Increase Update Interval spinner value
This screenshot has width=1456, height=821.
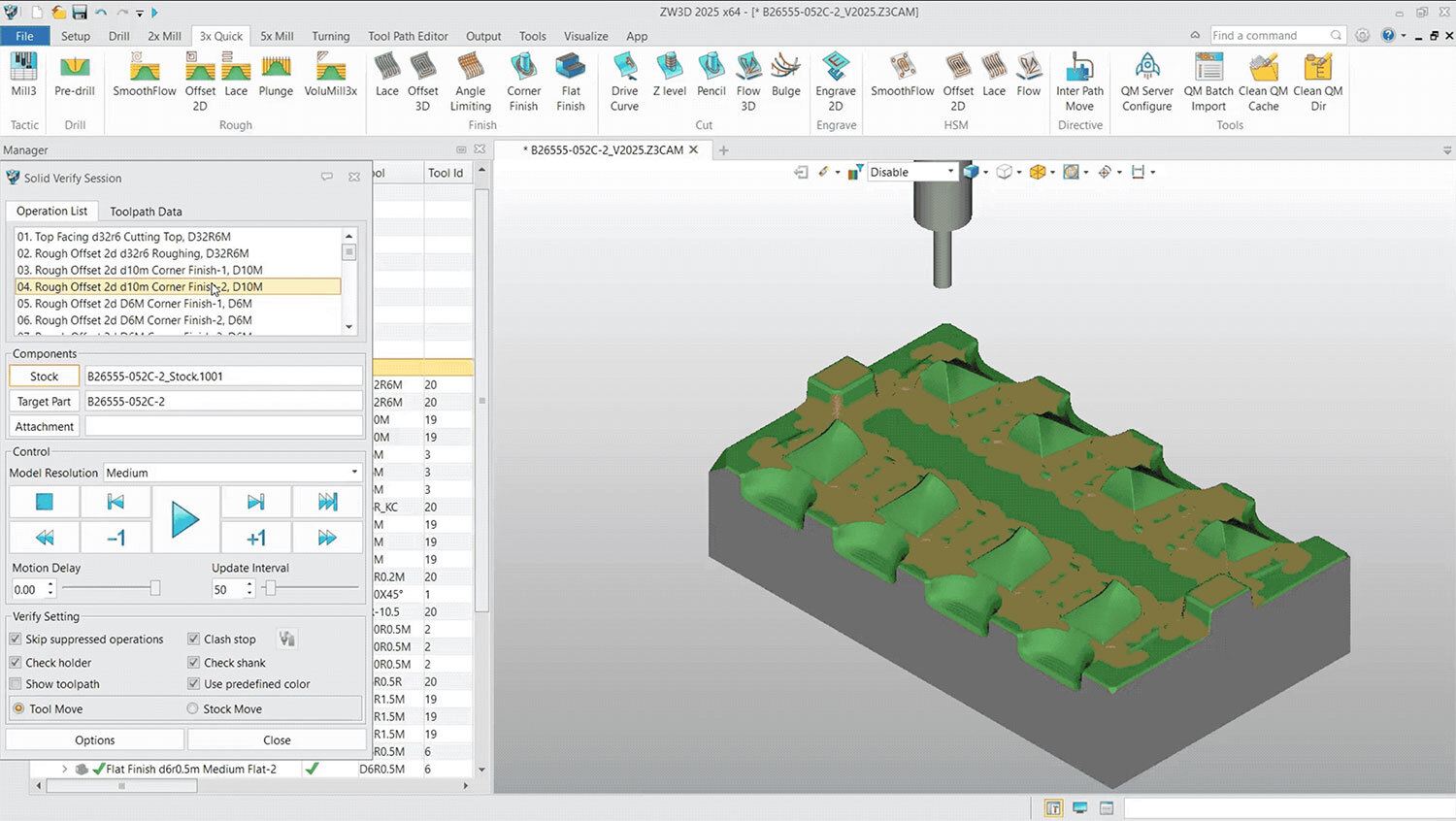249,584
